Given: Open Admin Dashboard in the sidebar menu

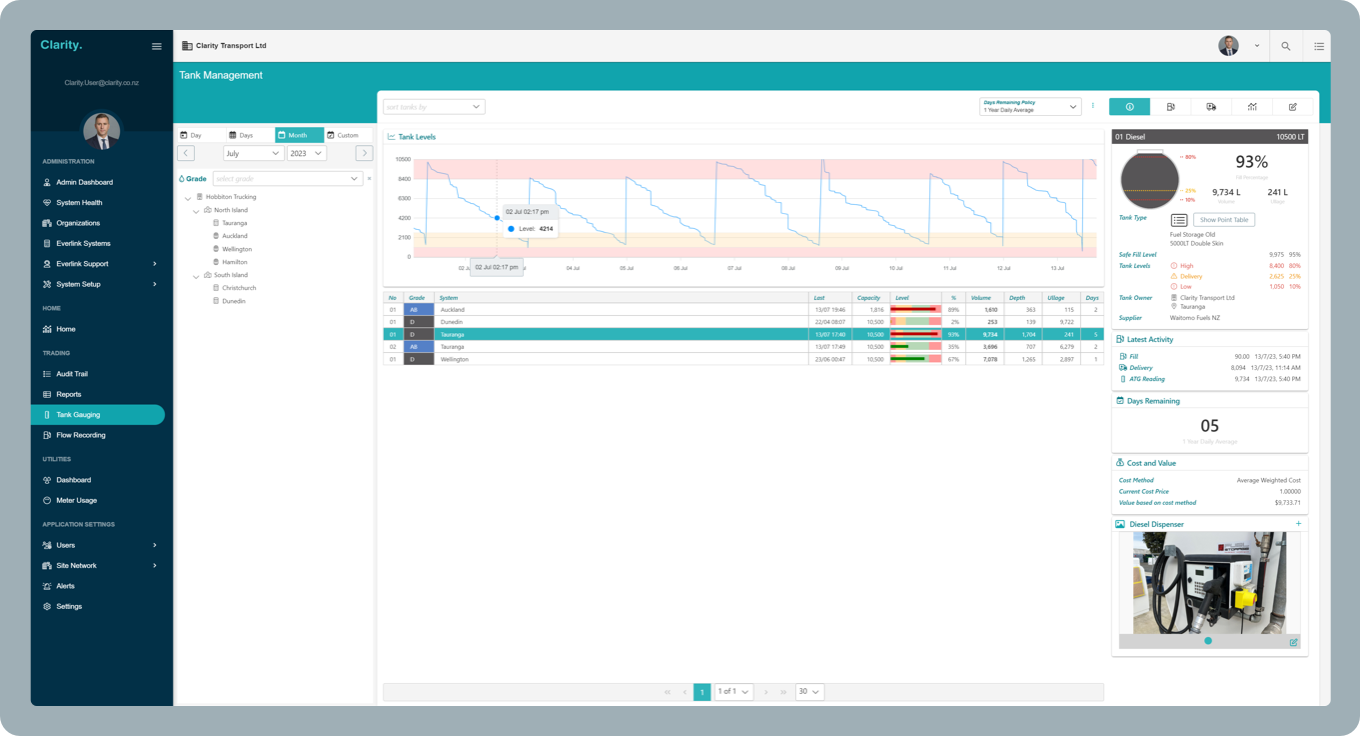Looking at the screenshot, I should coord(84,182).
